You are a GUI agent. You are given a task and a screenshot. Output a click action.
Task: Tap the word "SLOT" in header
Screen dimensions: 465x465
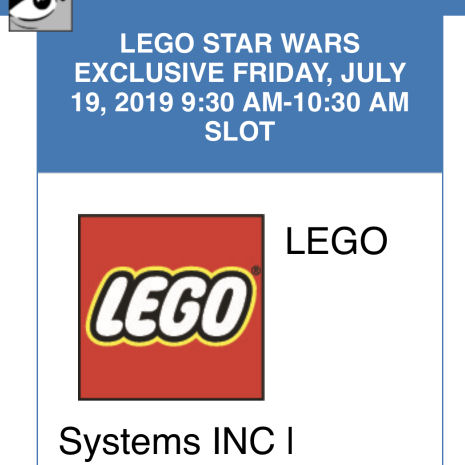tap(240, 131)
